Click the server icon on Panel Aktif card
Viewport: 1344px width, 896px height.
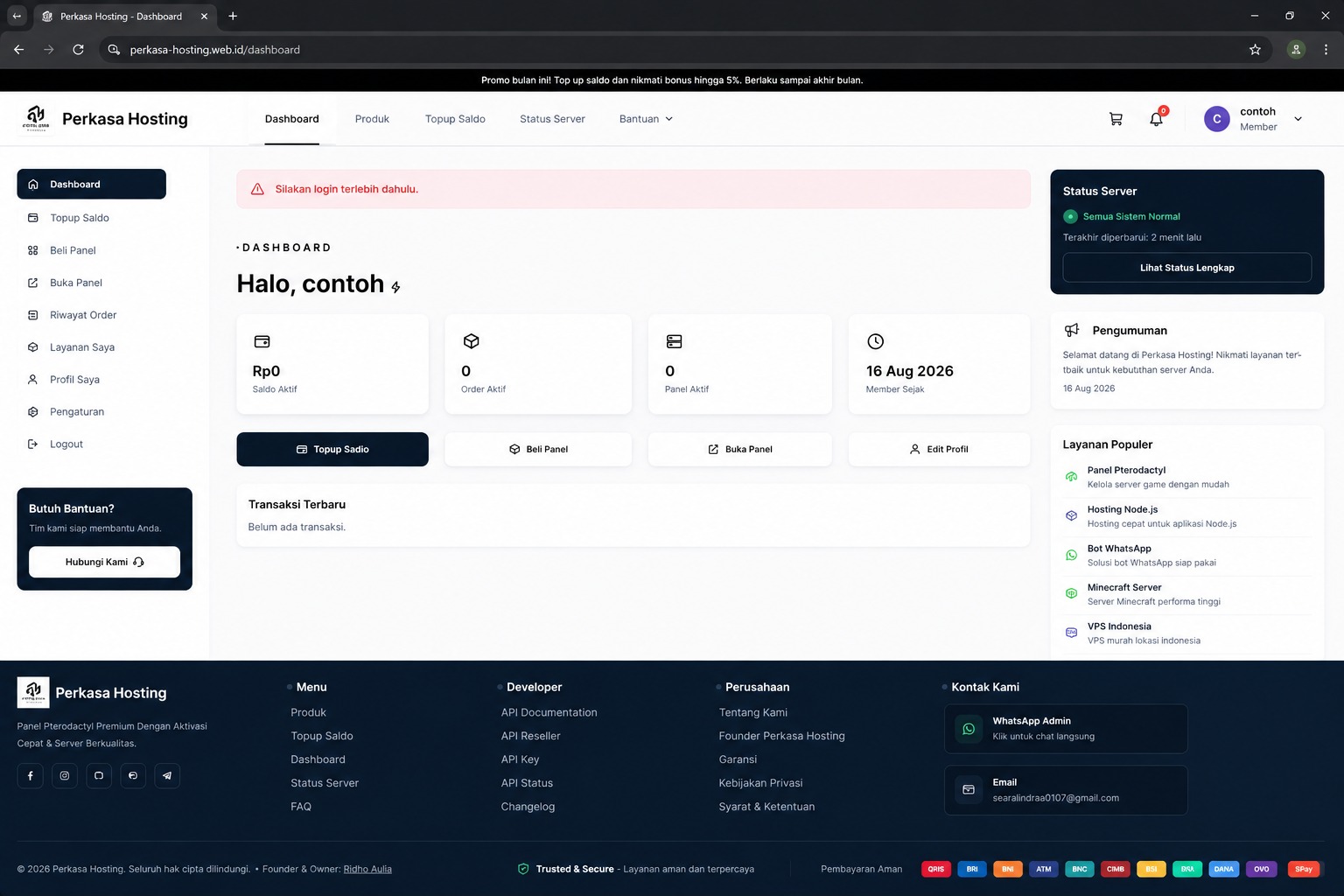pos(674,341)
